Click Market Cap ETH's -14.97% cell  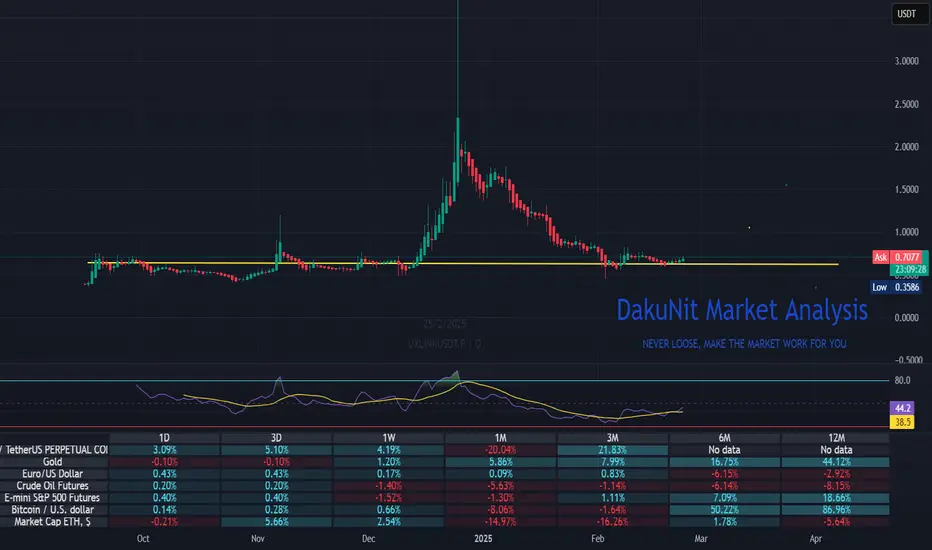(500, 521)
